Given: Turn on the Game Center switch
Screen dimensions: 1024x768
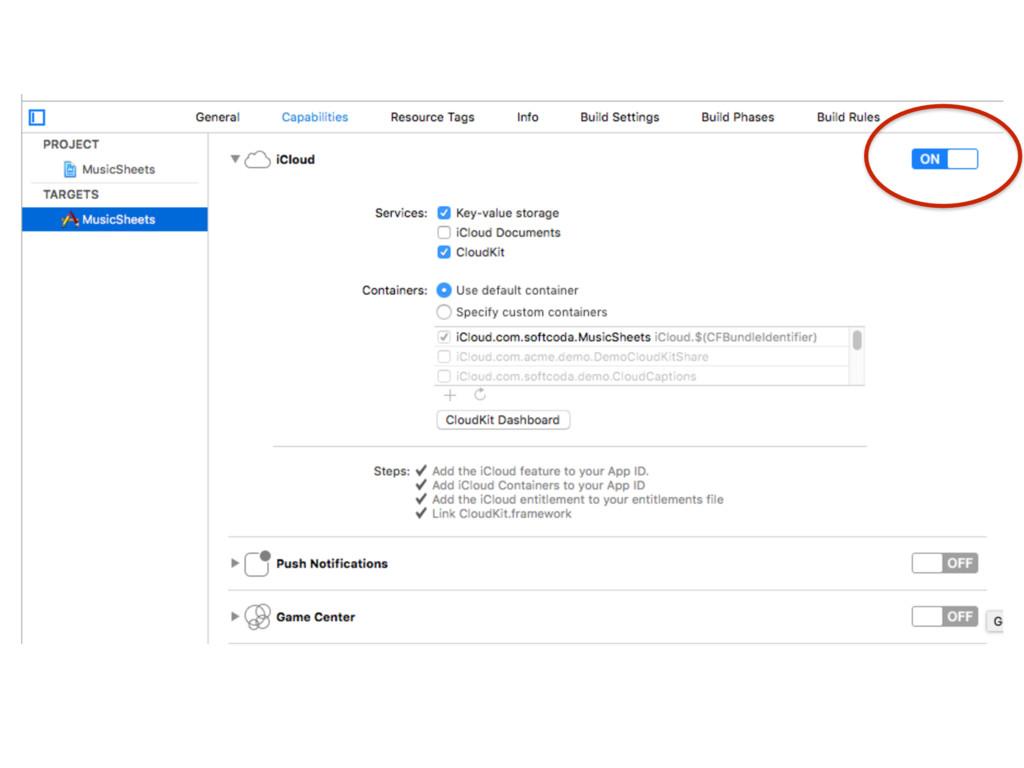Looking at the screenshot, I should [x=944, y=616].
